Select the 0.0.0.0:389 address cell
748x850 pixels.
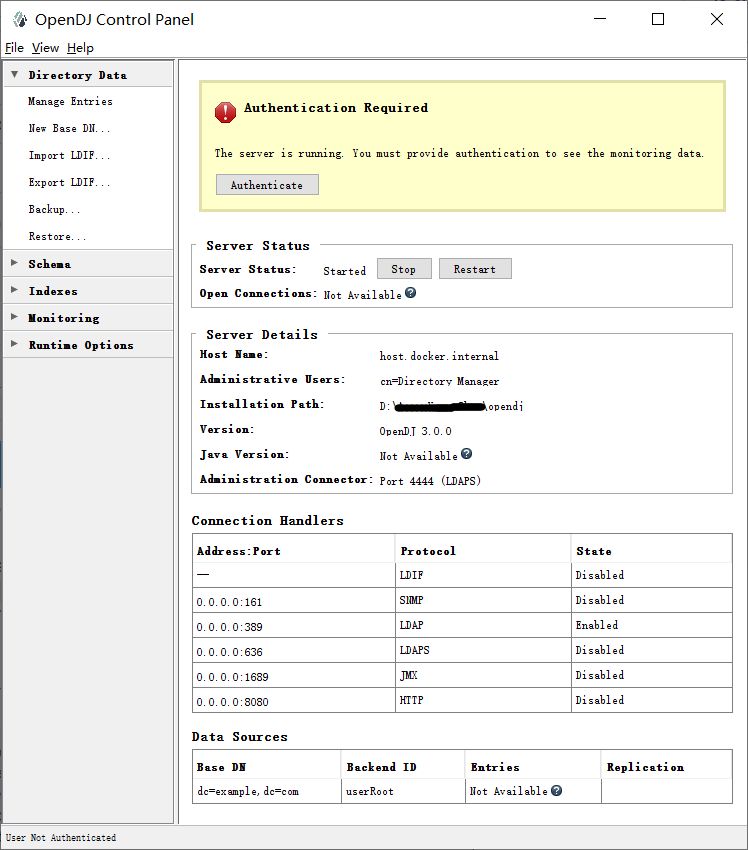tap(293, 626)
